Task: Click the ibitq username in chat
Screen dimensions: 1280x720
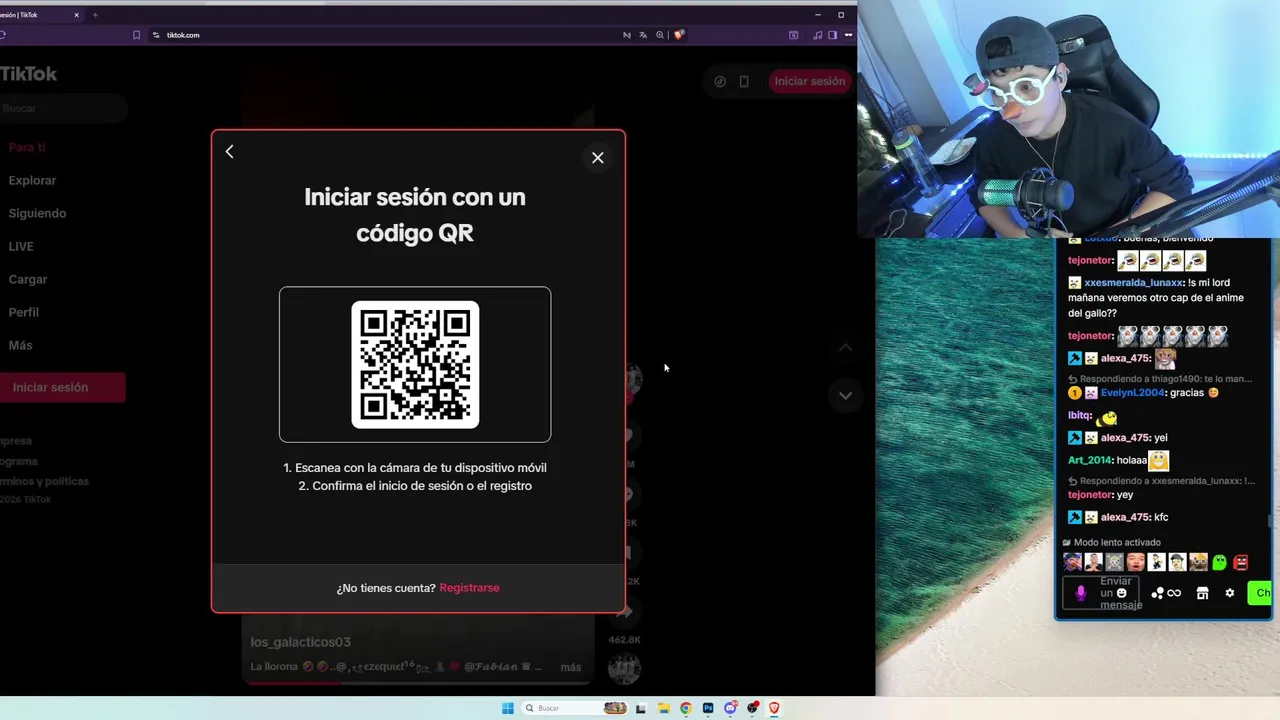Action: (x=1079, y=415)
